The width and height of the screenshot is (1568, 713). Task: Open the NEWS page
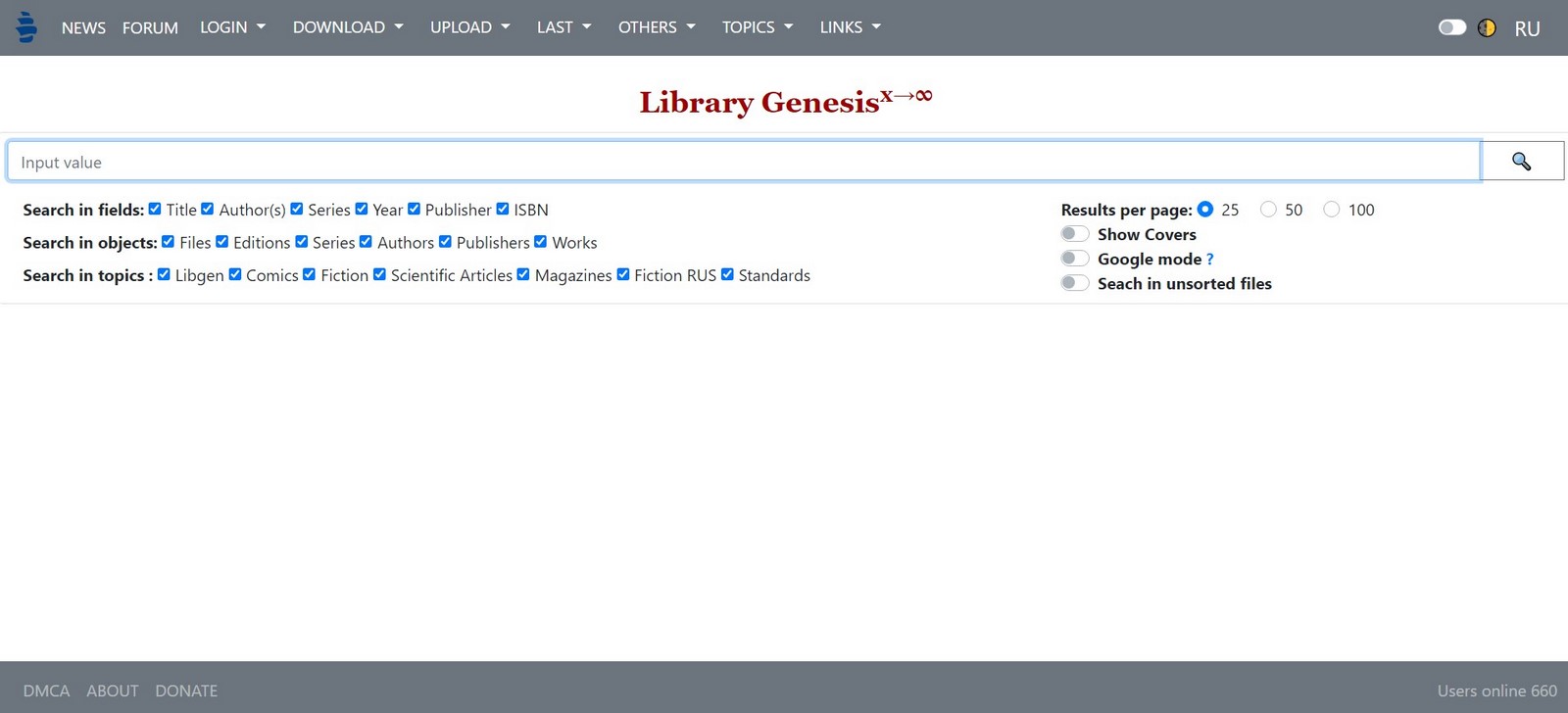[83, 27]
